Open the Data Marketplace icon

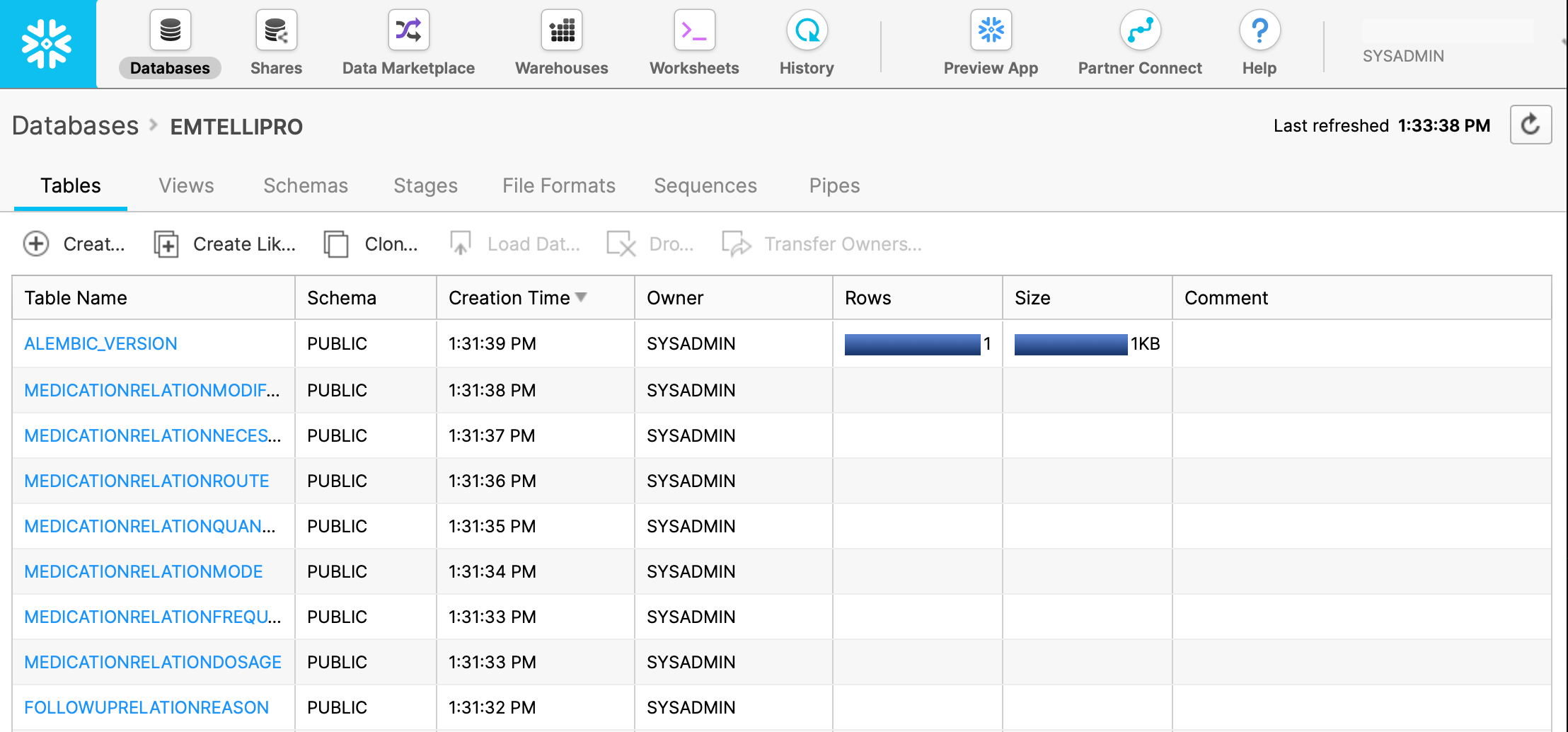point(408,30)
